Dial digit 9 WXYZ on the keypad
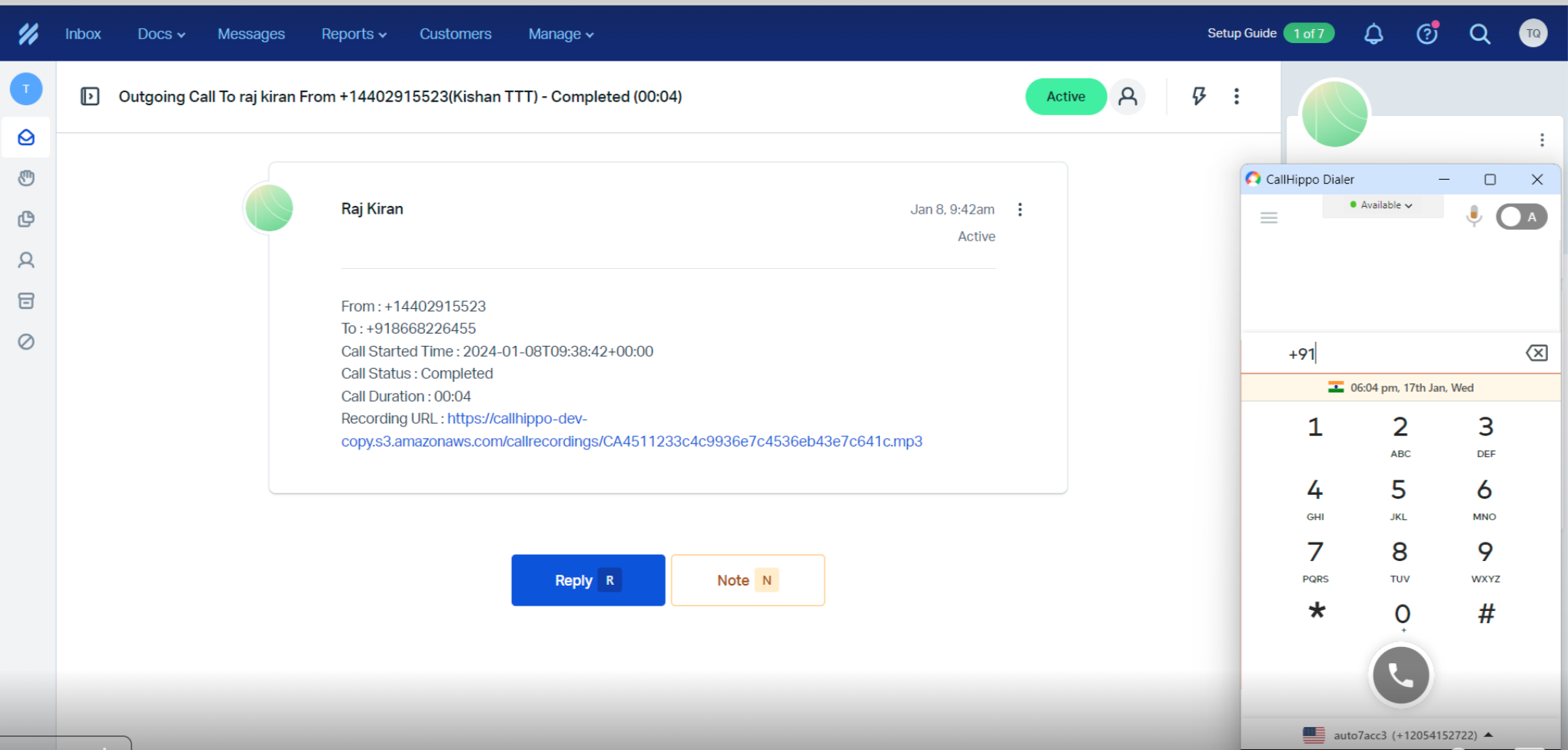Image resolution: width=1568 pixels, height=750 pixels. (1486, 561)
